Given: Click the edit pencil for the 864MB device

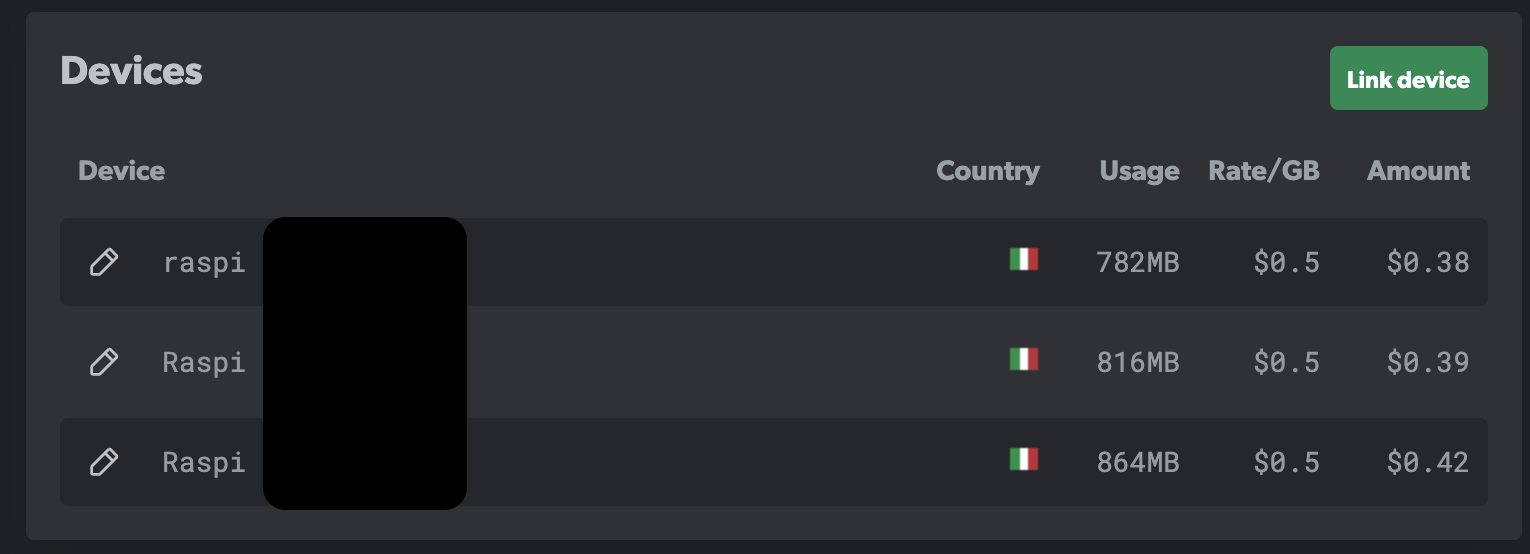Looking at the screenshot, I should tap(104, 462).
